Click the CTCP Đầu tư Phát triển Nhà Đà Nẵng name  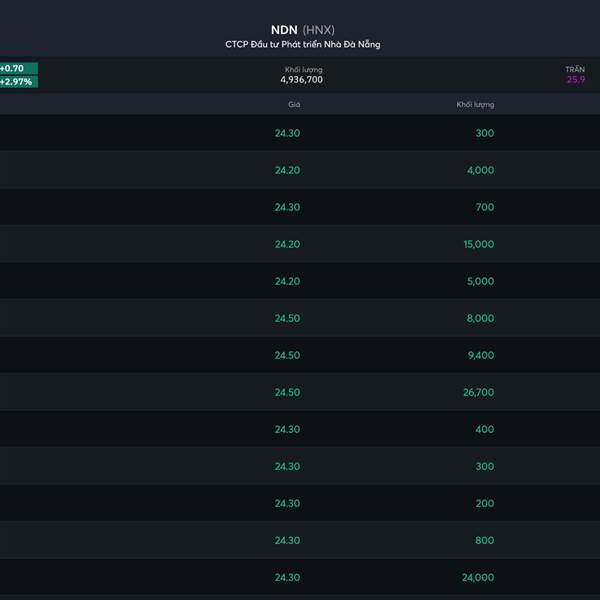303,44
